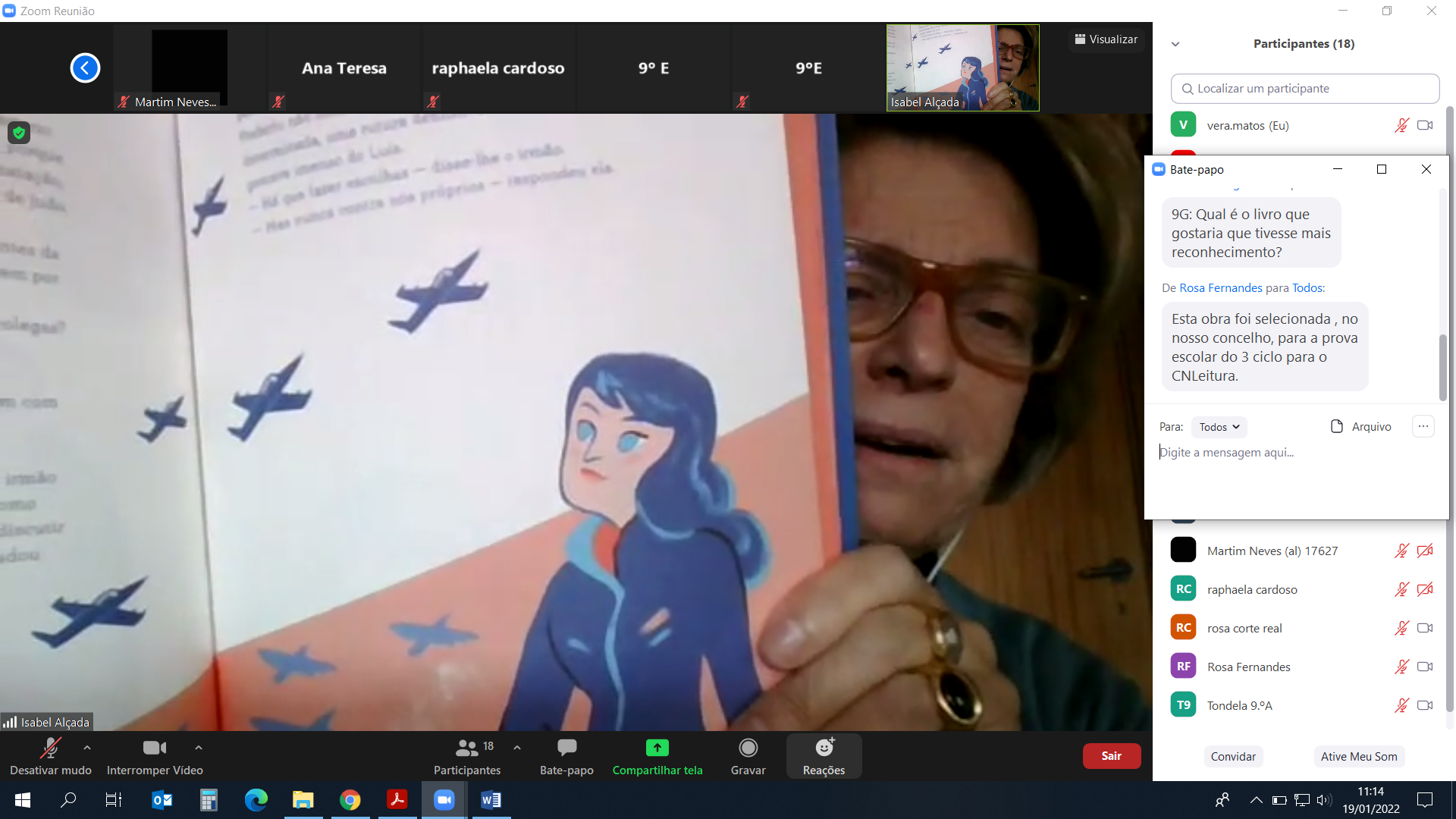Image resolution: width=1456 pixels, height=819 pixels.
Task: Expand the audio options arrow
Action: (x=87, y=748)
